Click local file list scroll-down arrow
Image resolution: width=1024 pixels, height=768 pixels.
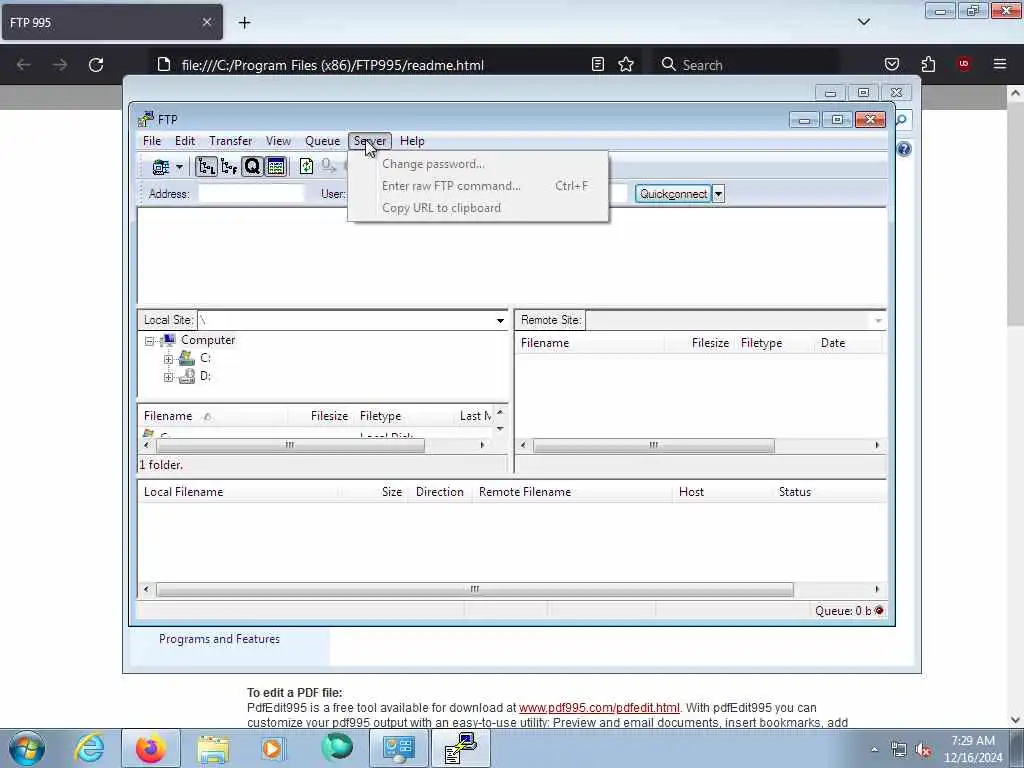500,429
